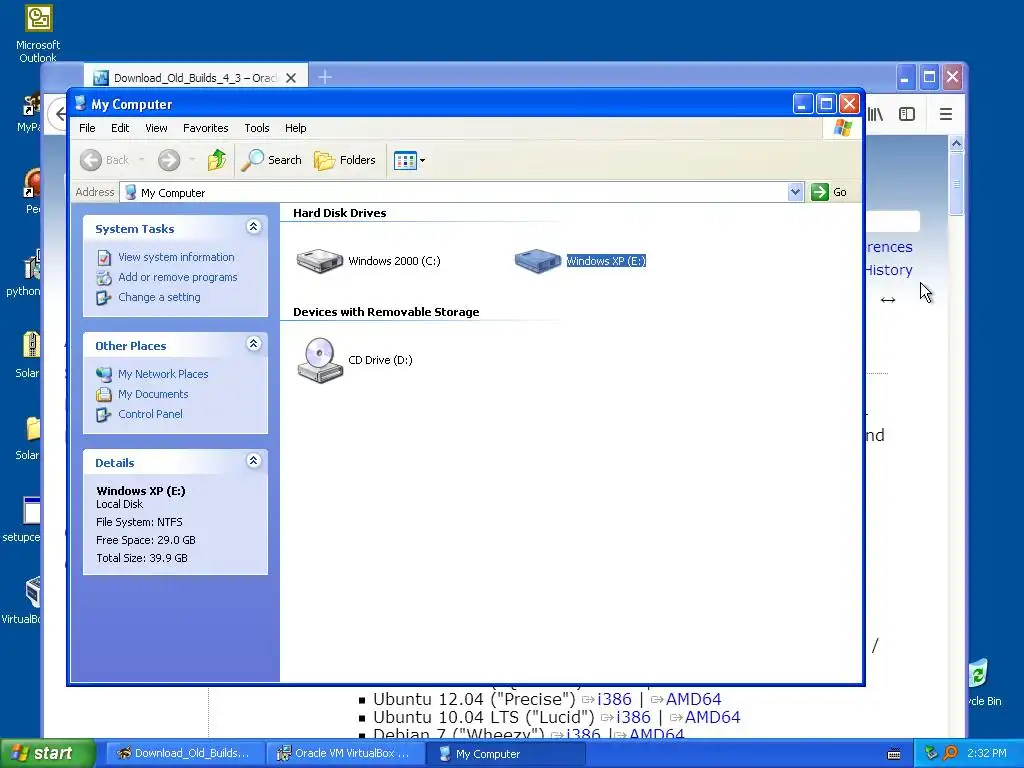Screen dimensions: 1024x768
Task: Click the My Documents folder icon
Action: pyautogui.click(x=104, y=394)
